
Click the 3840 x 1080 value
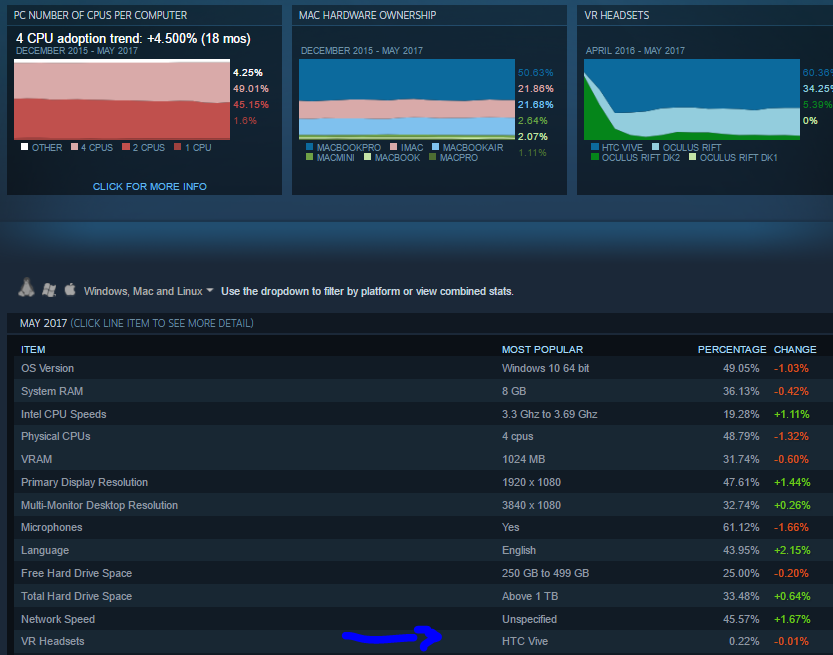(x=531, y=505)
